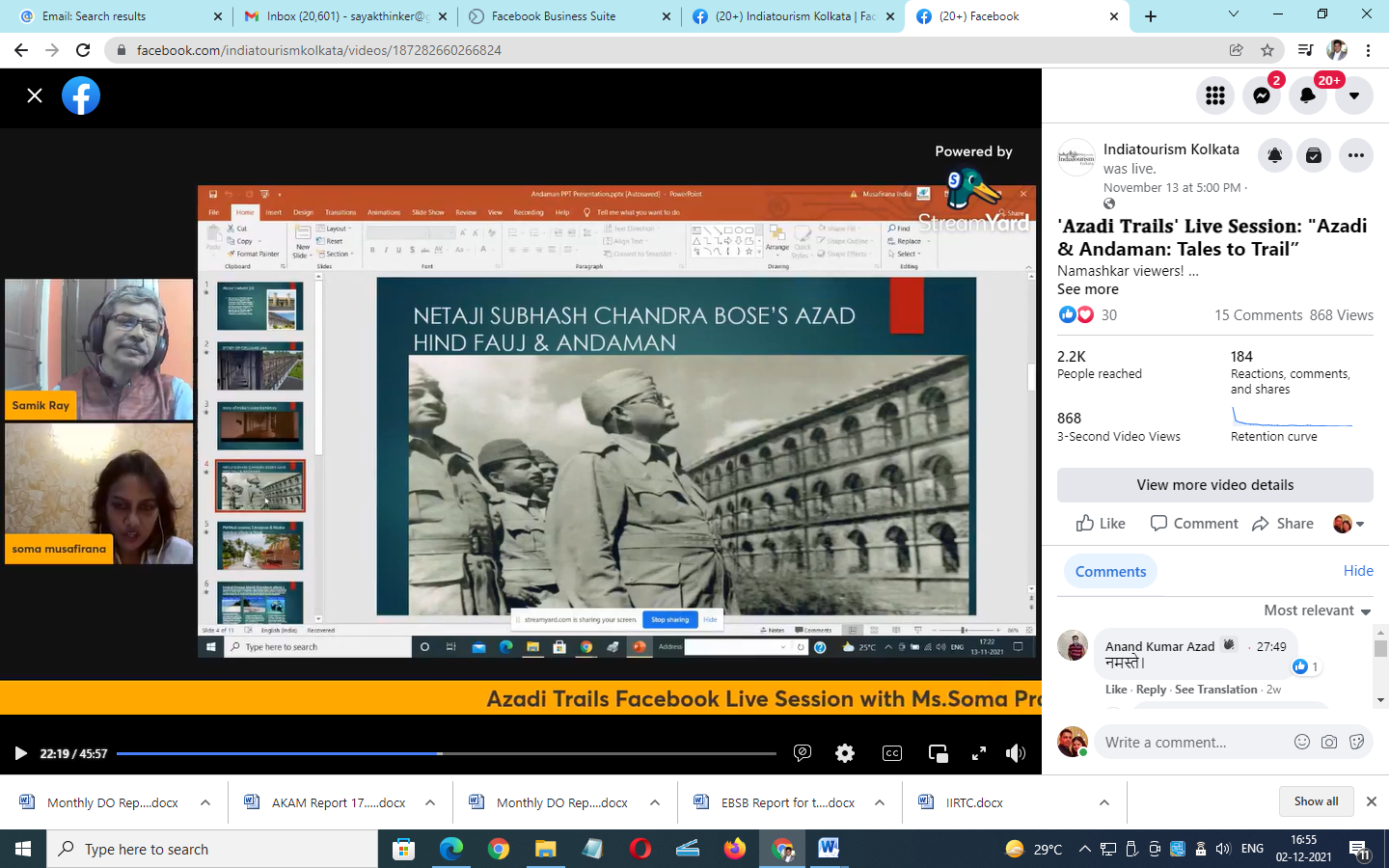
Task: Close video viewer with X
Action: coord(35,95)
